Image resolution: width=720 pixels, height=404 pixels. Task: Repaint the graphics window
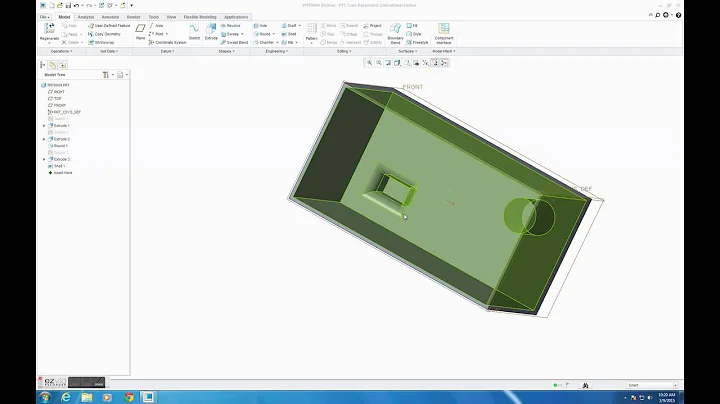click(x=388, y=63)
